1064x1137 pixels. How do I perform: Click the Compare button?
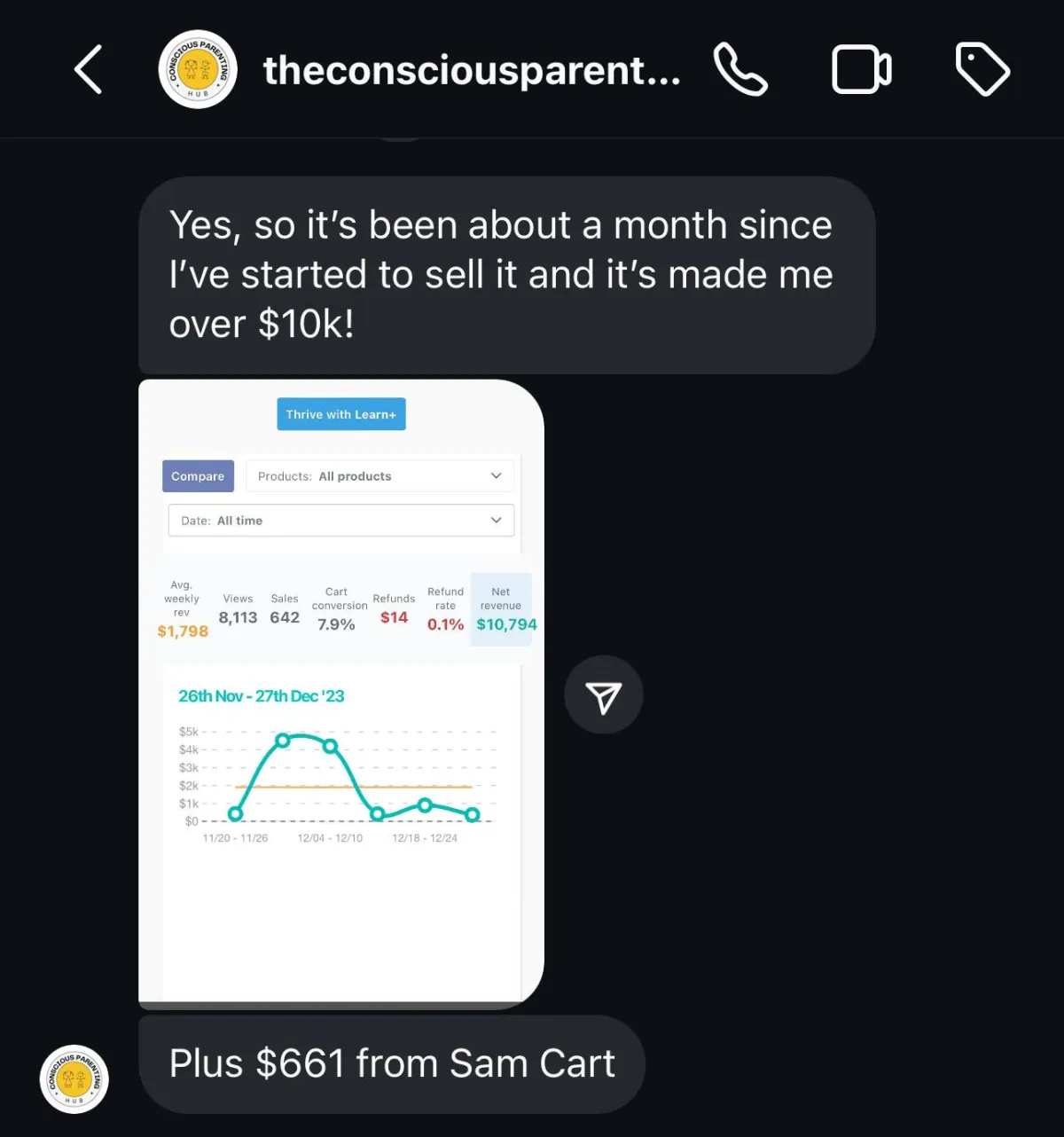[198, 476]
